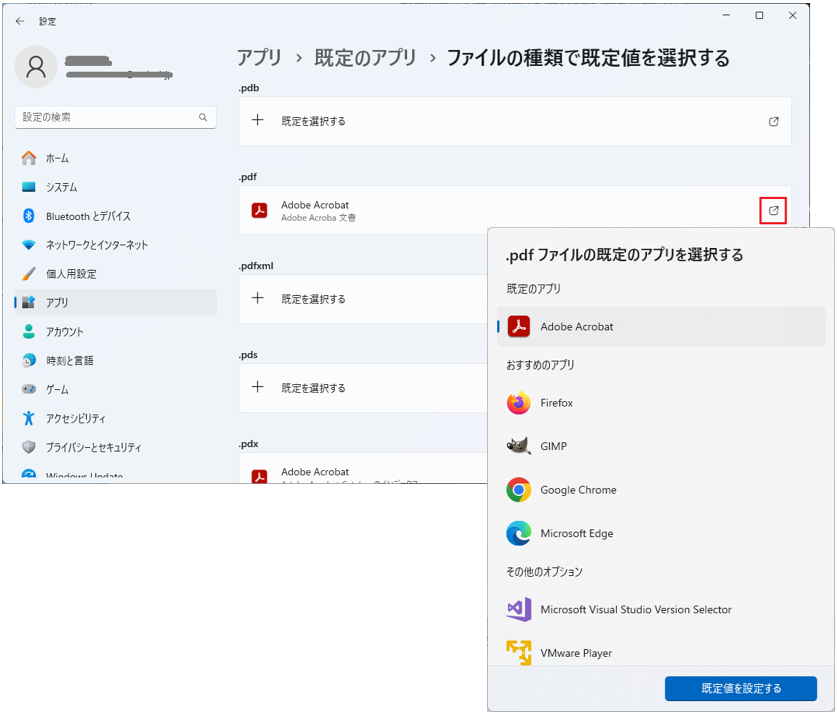Select Adobe Acrobat in the popup list
This screenshot has height=713, width=837.
pyautogui.click(x=661, y=327)
